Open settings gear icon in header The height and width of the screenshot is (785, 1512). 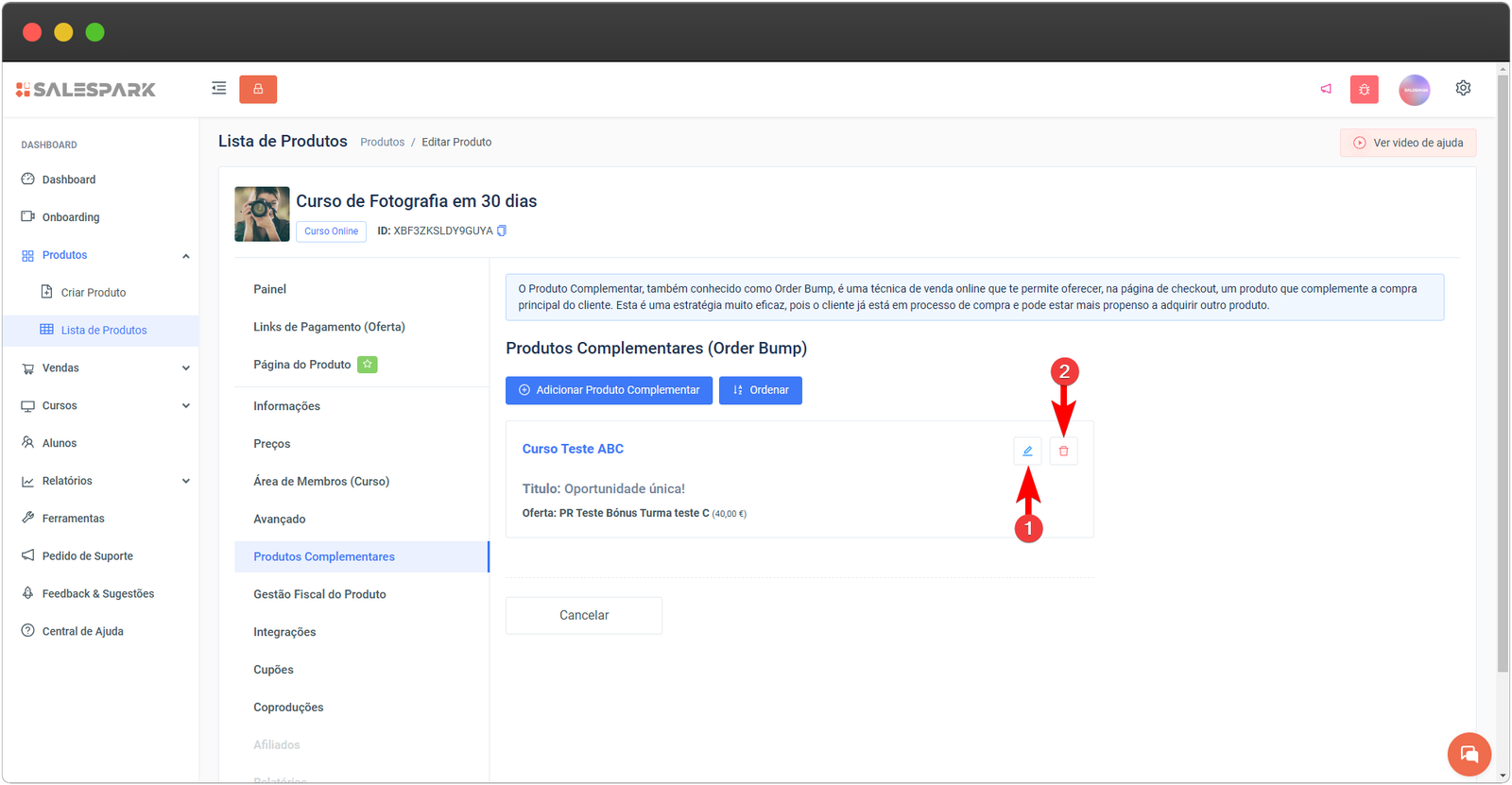coord(1463,88)
